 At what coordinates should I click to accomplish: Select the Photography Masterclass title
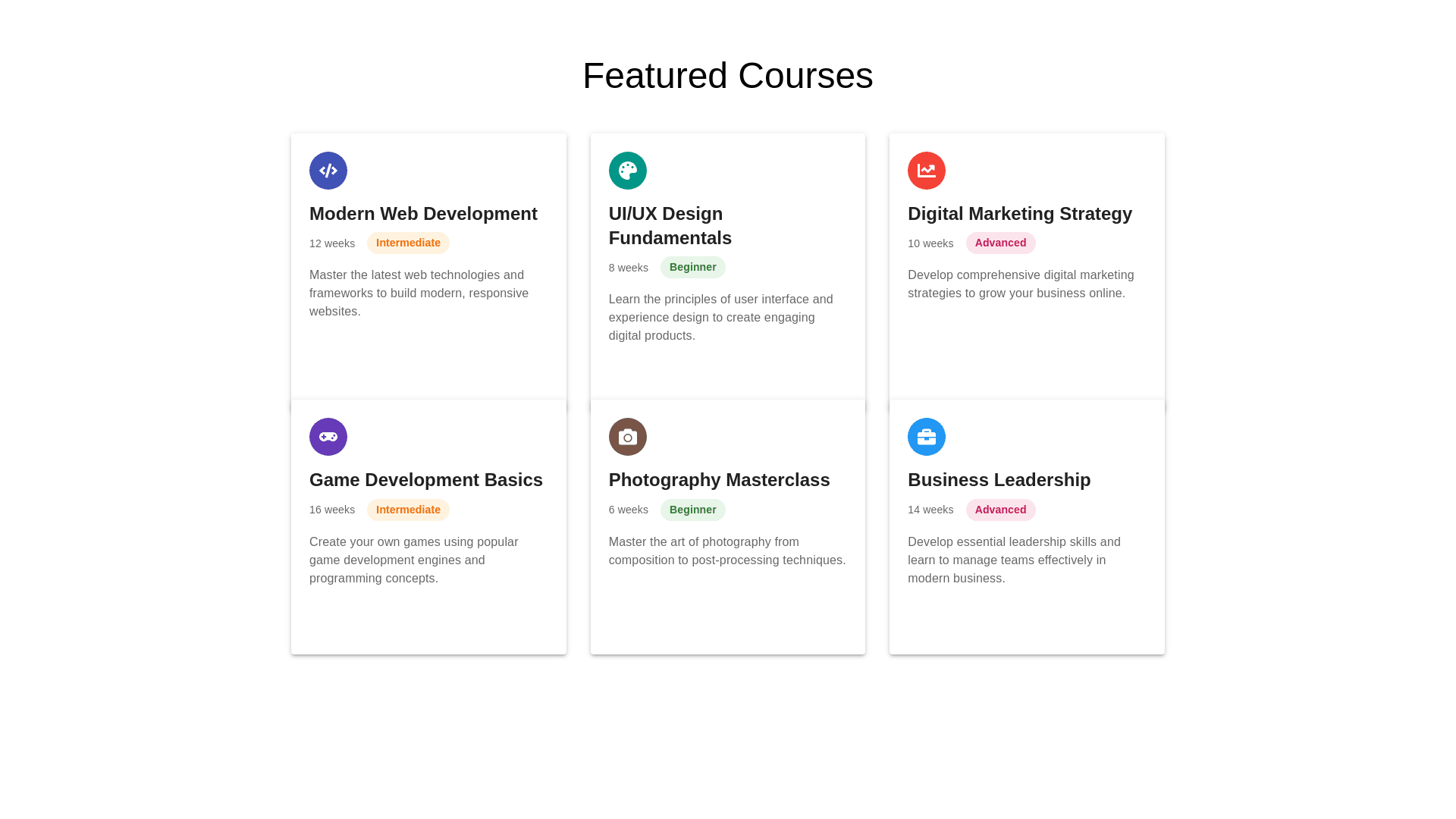click(719, 480)
